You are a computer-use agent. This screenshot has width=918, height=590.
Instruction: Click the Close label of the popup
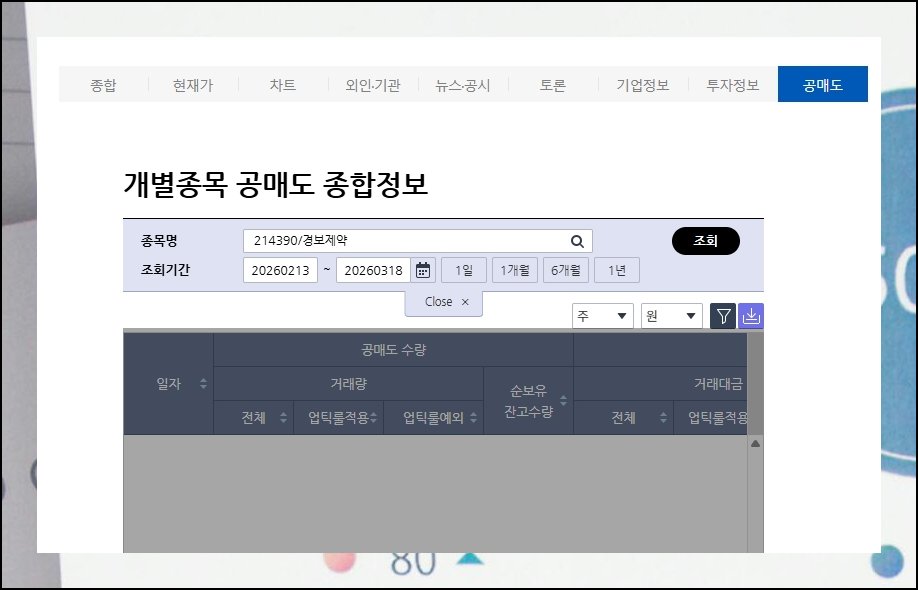tap(439, 302)
